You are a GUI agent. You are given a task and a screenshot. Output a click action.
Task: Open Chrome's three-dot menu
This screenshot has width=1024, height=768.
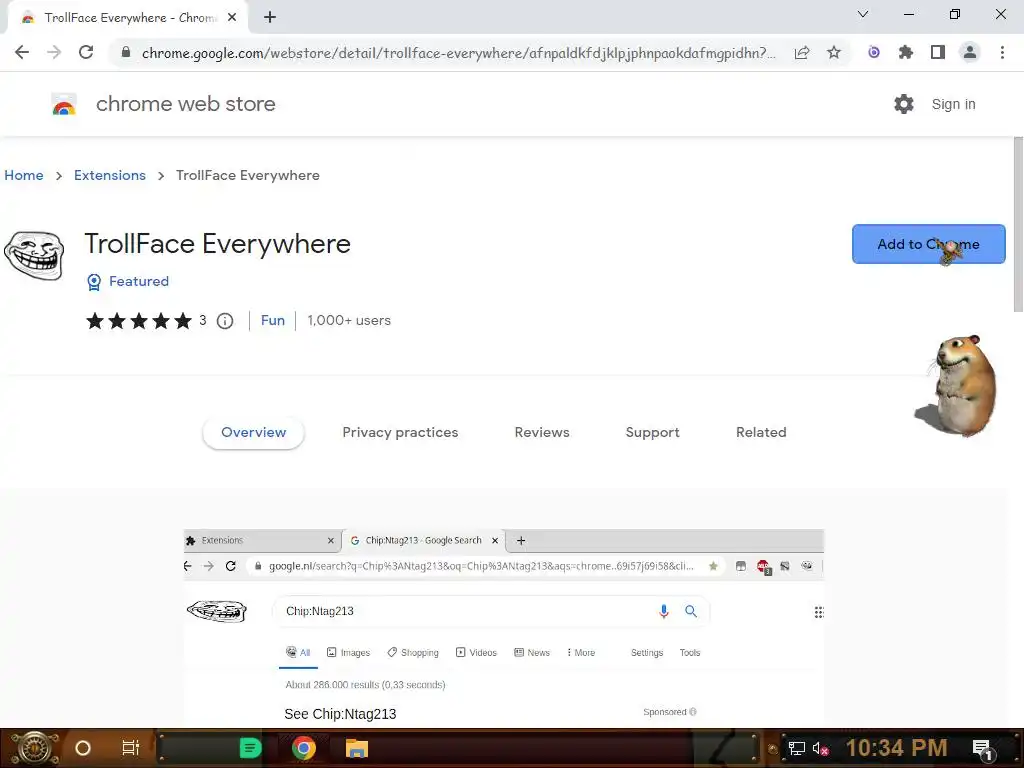coord(1002,52)
